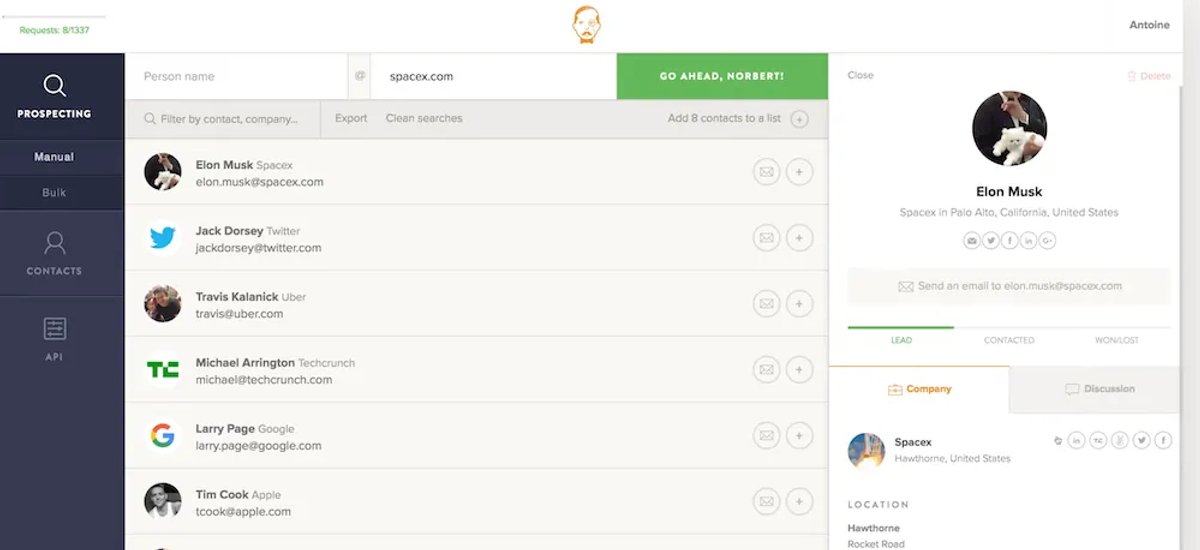Click envelope icon in Tim Cook row
The height and width of the screenshot is (550, 1200).
766,502
